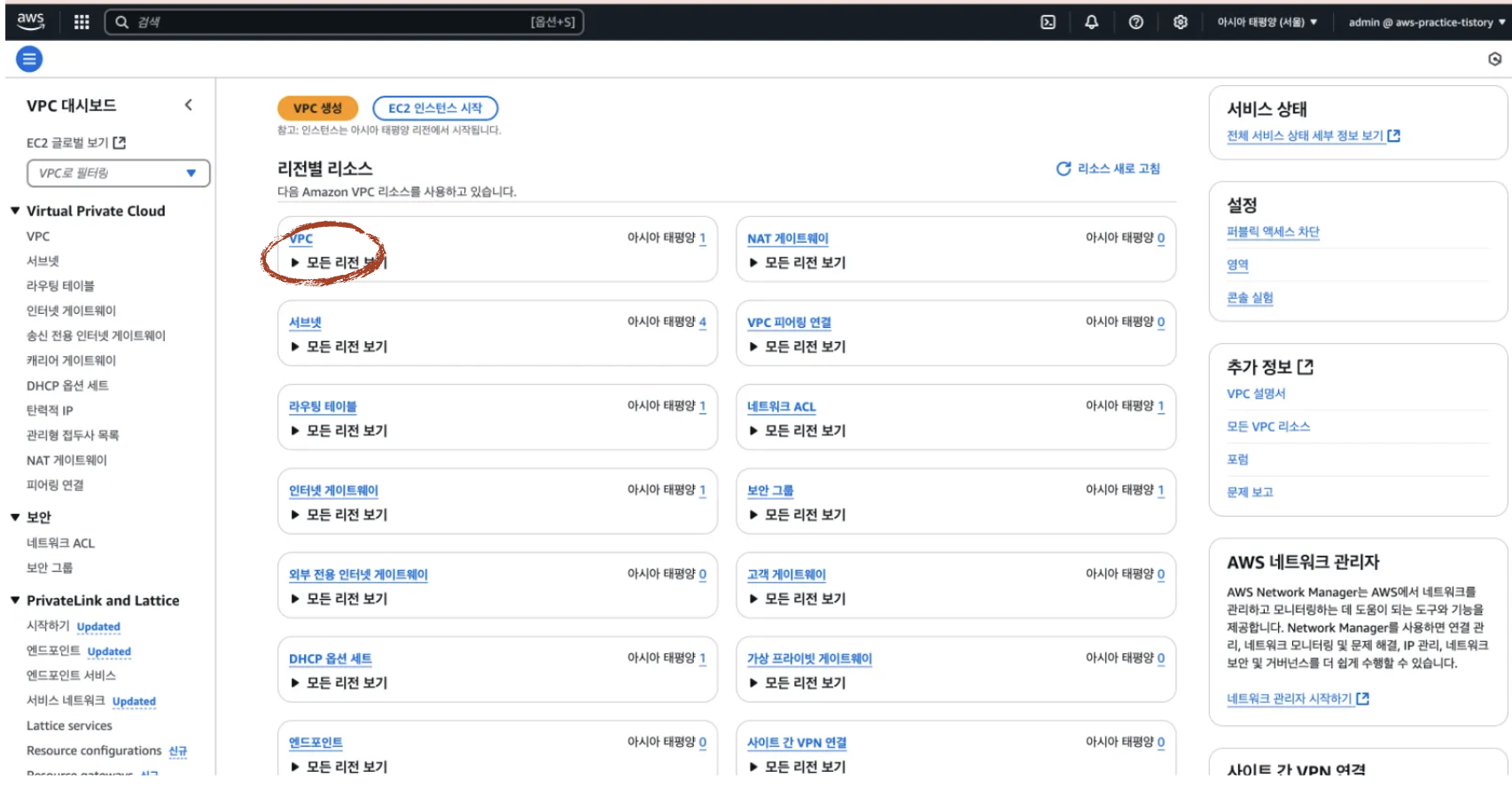Click the external link icon beside EC2 글로벌 보기
Screen dimensions: 1512x787
120,143
